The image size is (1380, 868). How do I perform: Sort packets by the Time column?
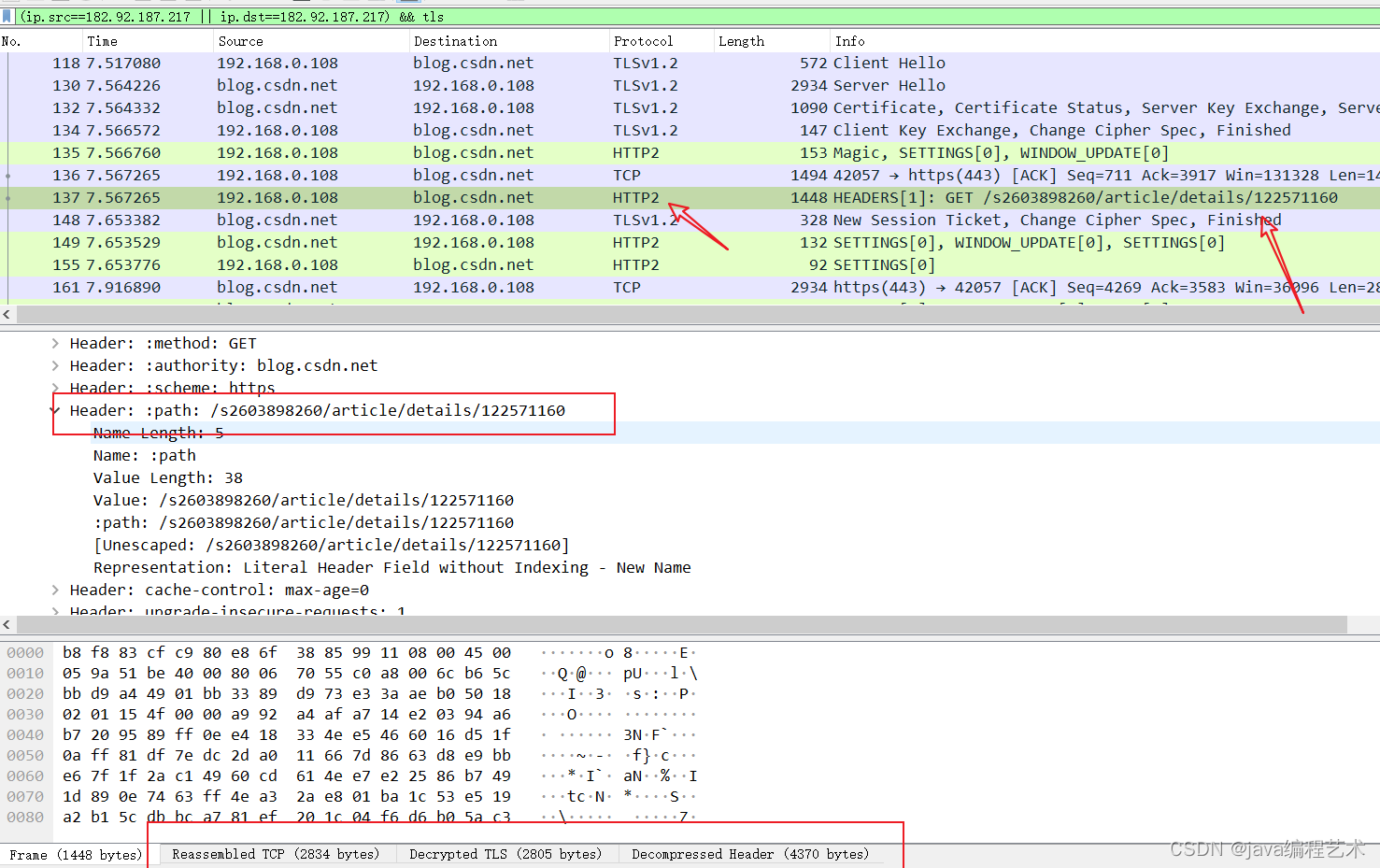coord(103,41)
